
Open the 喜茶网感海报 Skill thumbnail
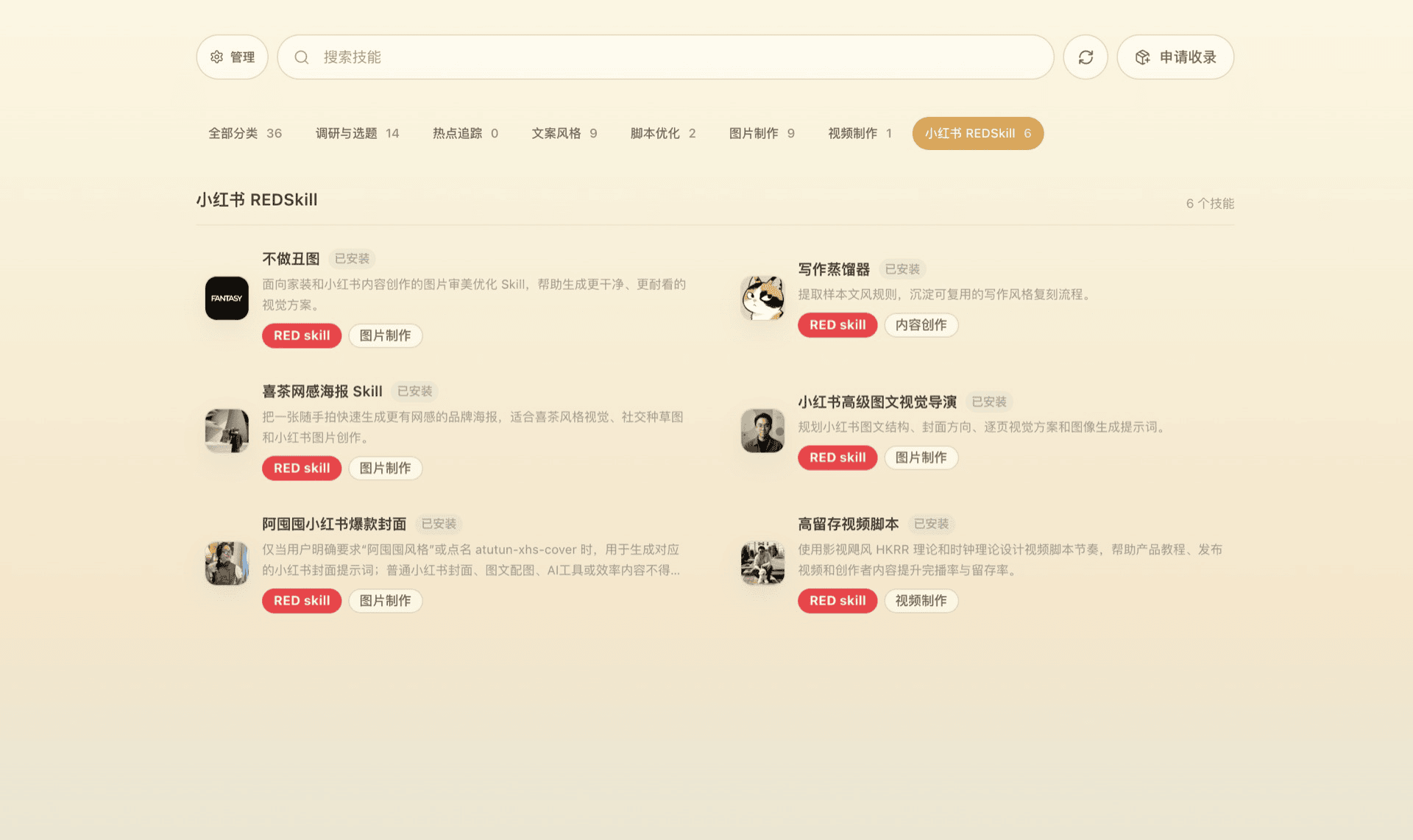click(x=227, y=430)
